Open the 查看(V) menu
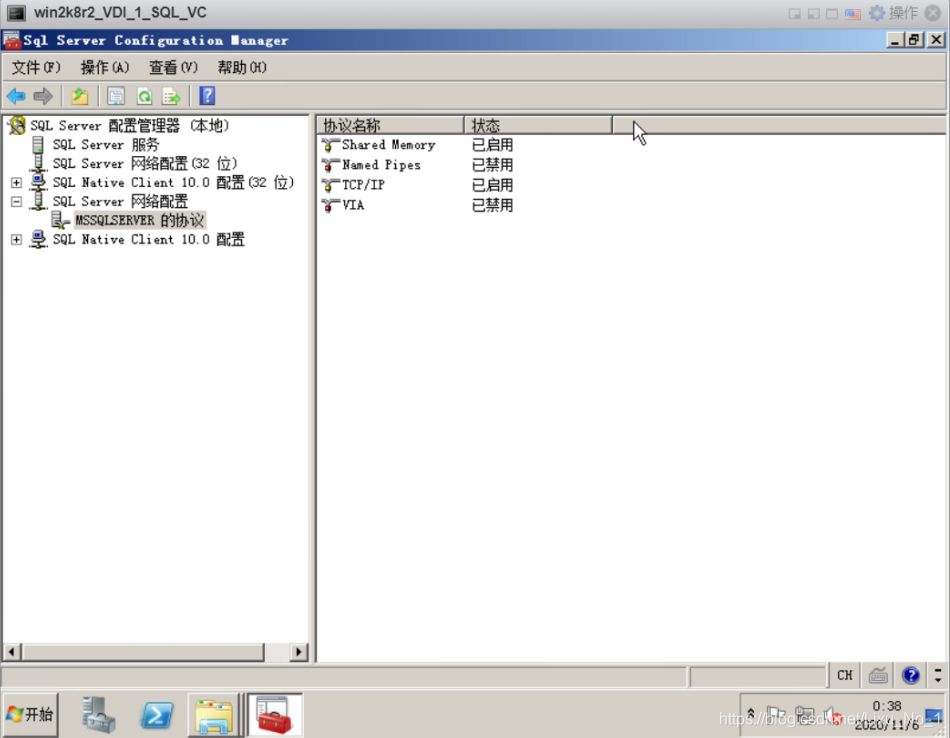 (173, 67)
